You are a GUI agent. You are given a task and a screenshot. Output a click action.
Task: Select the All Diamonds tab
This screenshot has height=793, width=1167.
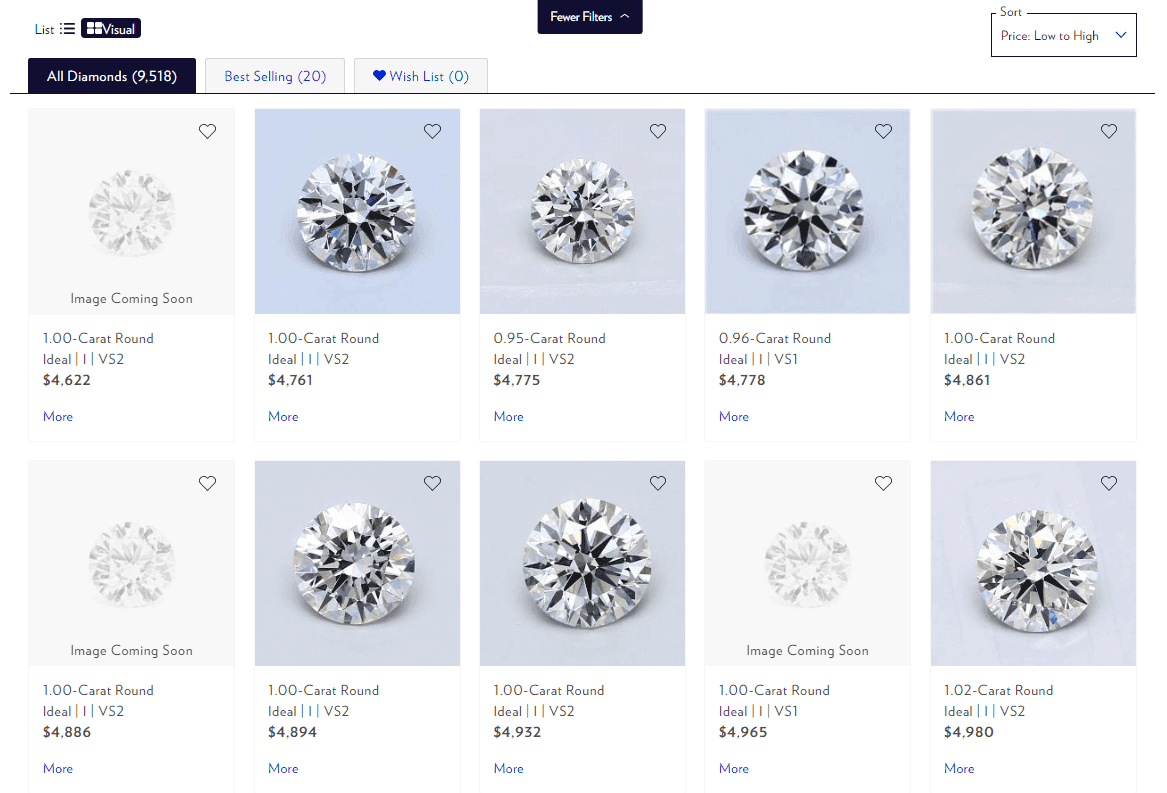point(112,75)
